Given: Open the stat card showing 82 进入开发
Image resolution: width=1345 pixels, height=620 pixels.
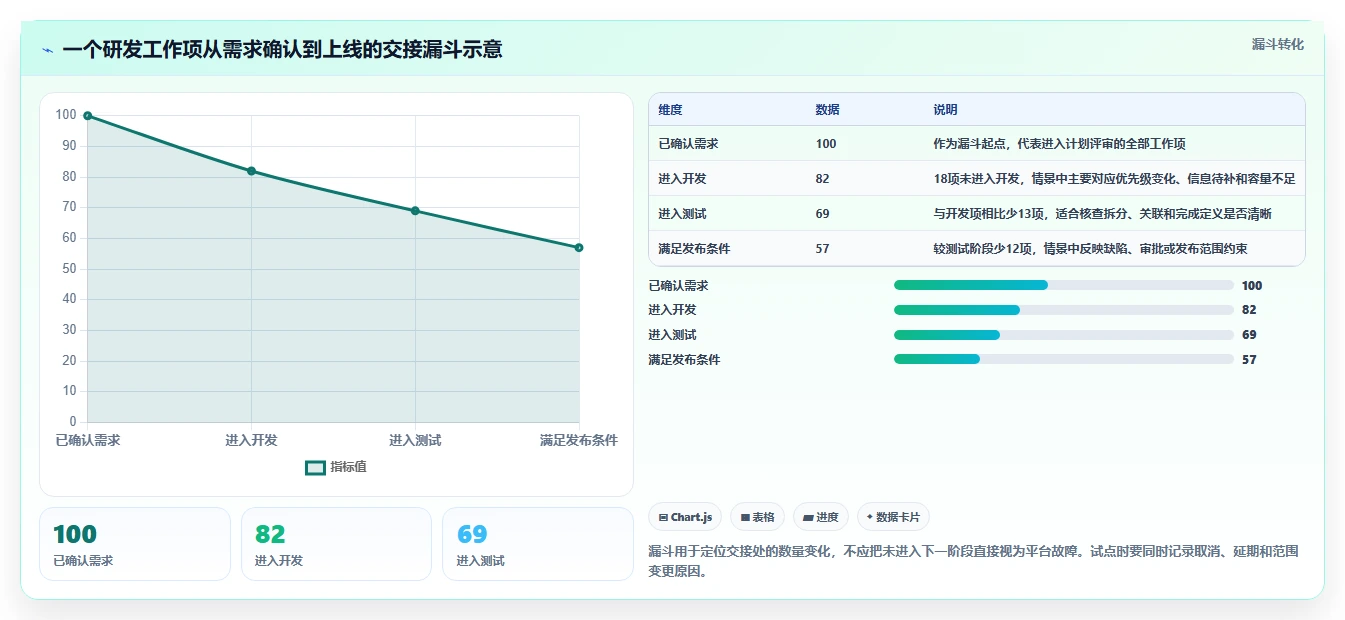Looking at the screenshot, I should click(x=336, y=544).
